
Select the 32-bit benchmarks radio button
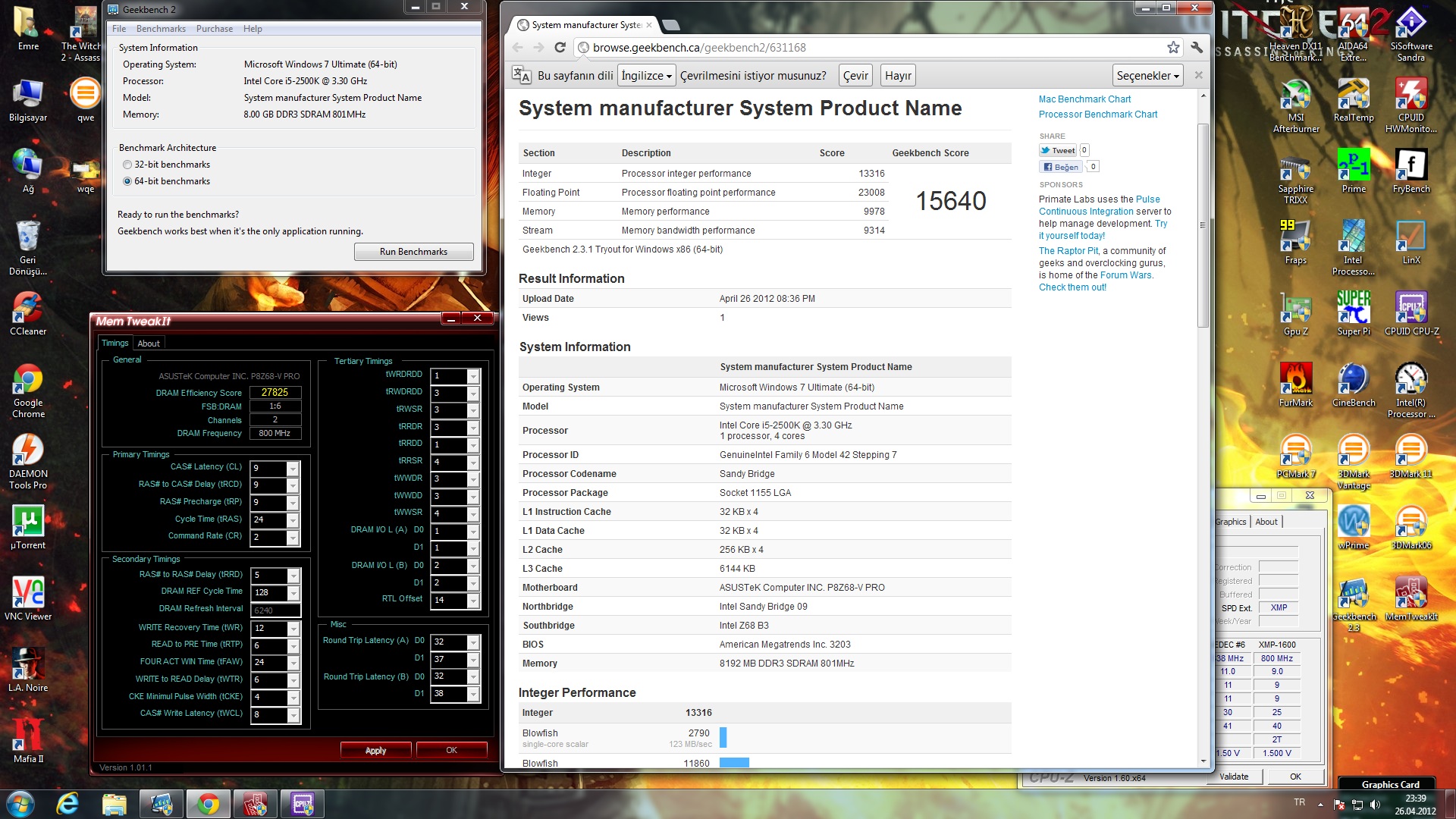click(127, 165)
